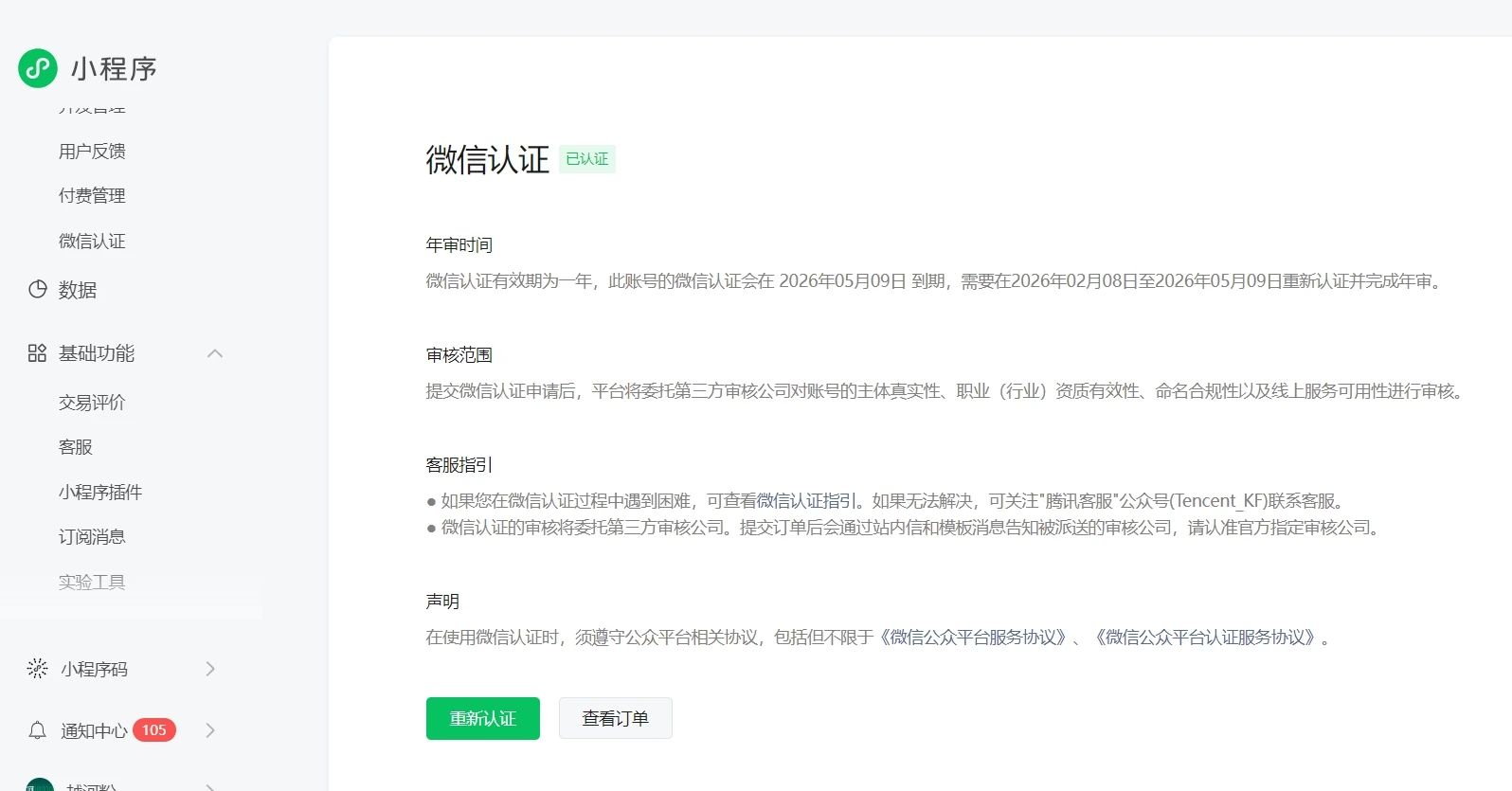Open 客服 in the sidebar
Image resolution: width=1512 pixels, height=791 pixels.
pos(76,447)
